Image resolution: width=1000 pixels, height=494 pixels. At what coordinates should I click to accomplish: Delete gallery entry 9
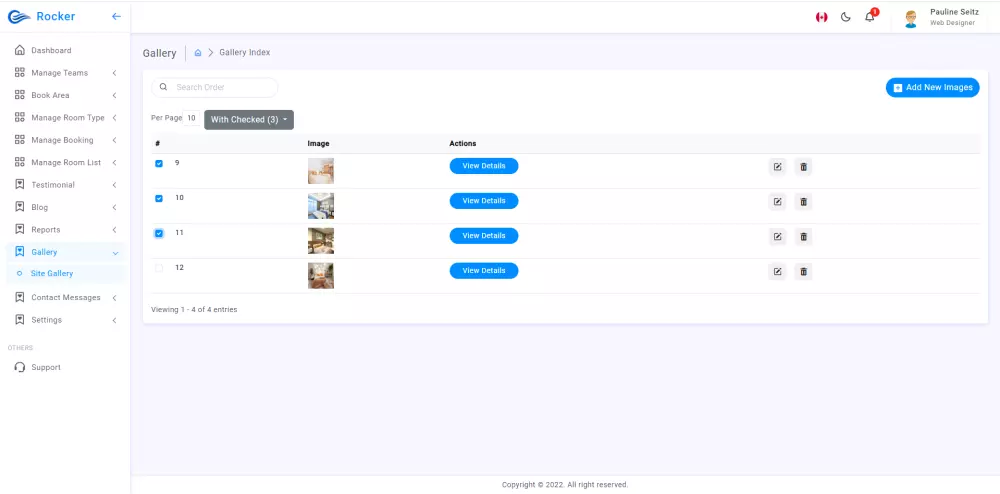804,167
